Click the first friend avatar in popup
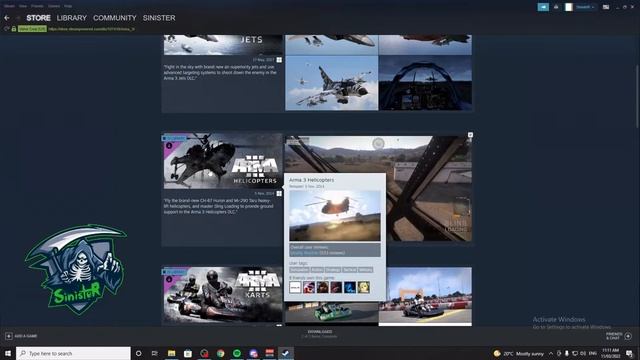 coord(295,287)
